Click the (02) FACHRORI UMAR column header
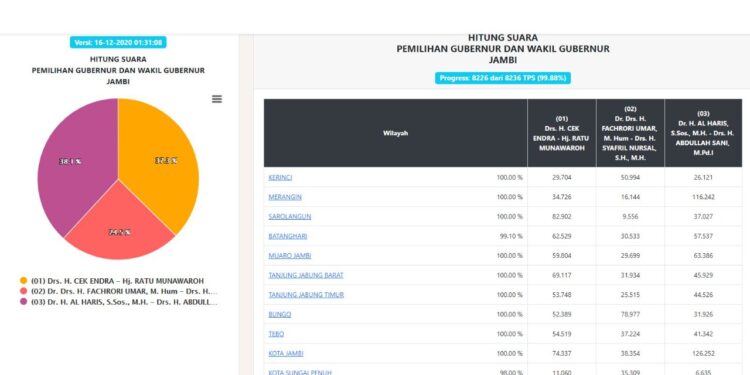 coord(630,133)
